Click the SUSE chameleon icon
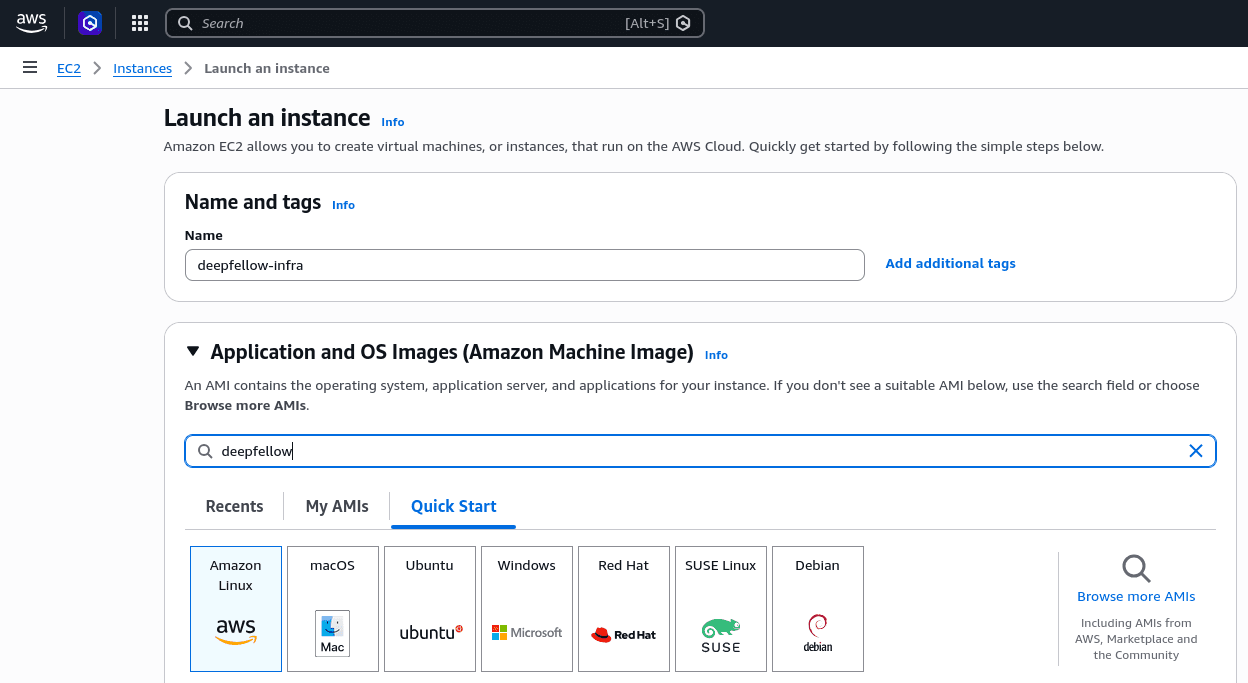This screenshot has width=1248, height=683. click(720, 629)
